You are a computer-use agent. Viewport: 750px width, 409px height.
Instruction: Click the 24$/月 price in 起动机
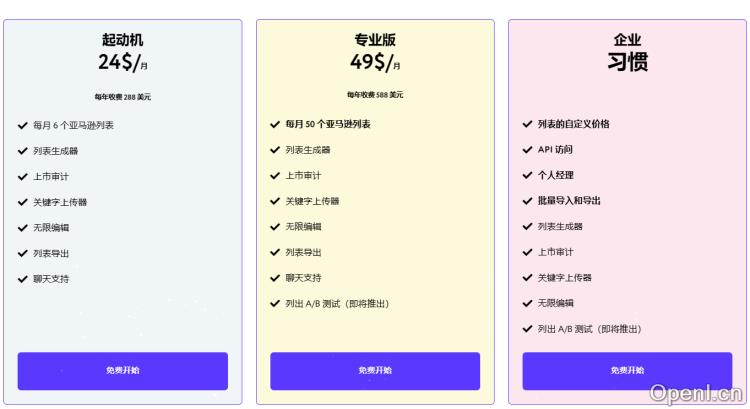123,62
